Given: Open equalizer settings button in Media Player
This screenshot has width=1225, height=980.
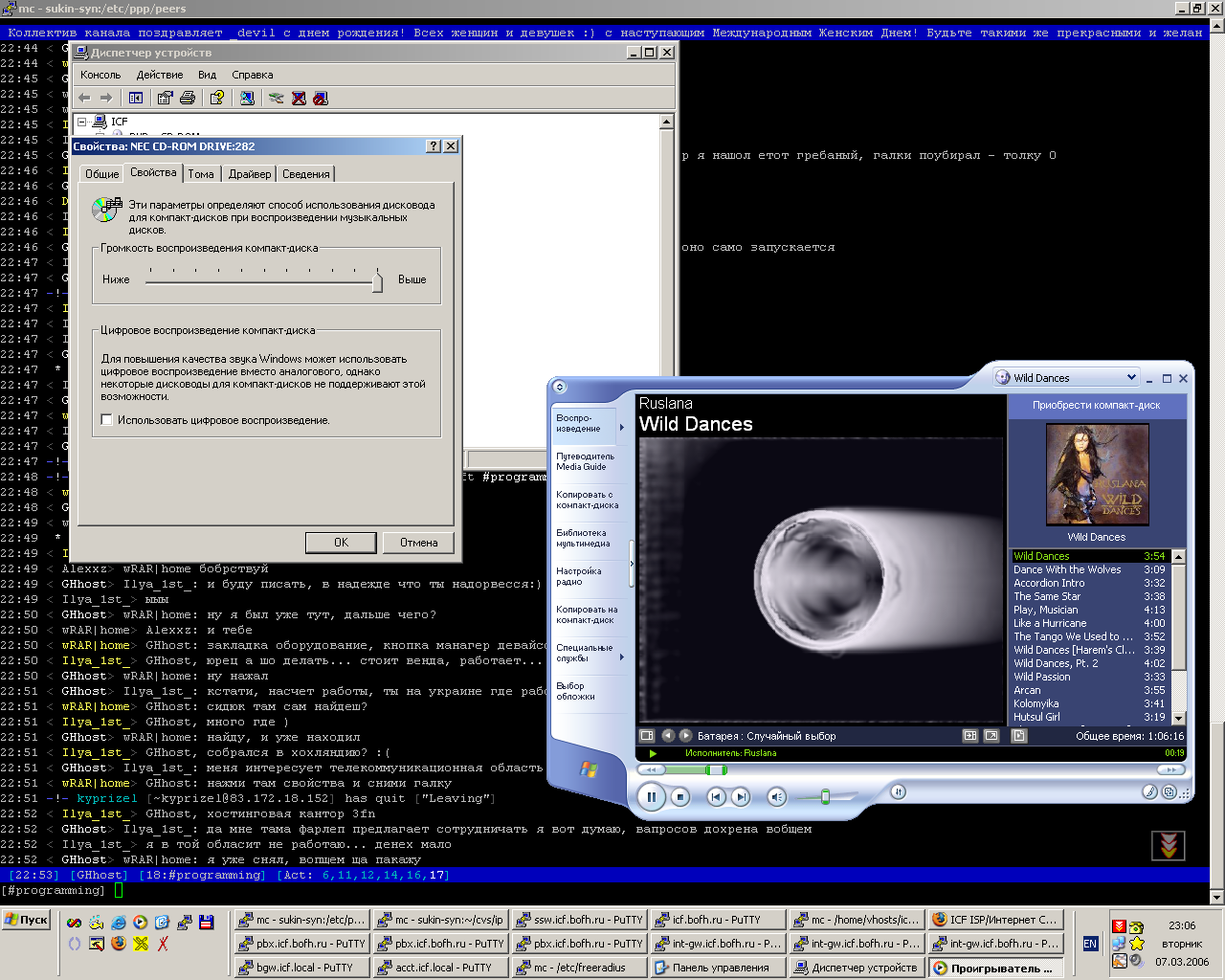Looking at the screenshot, I should click(898, 791).
